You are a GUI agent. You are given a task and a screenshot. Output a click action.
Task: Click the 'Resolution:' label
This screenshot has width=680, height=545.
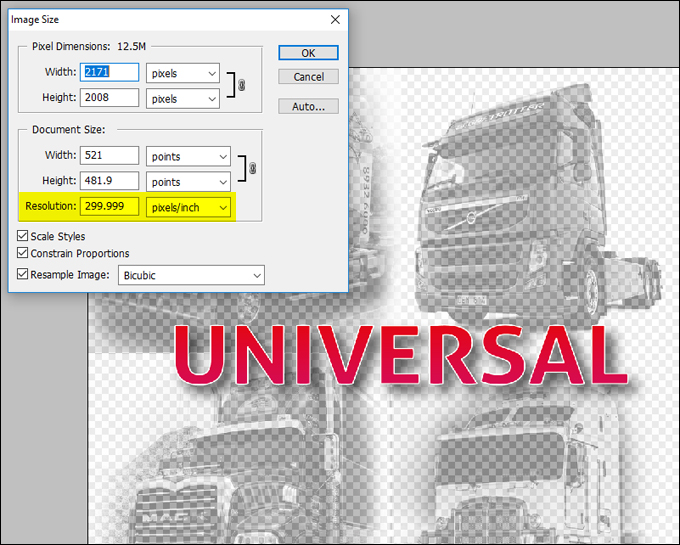(51, 206)
